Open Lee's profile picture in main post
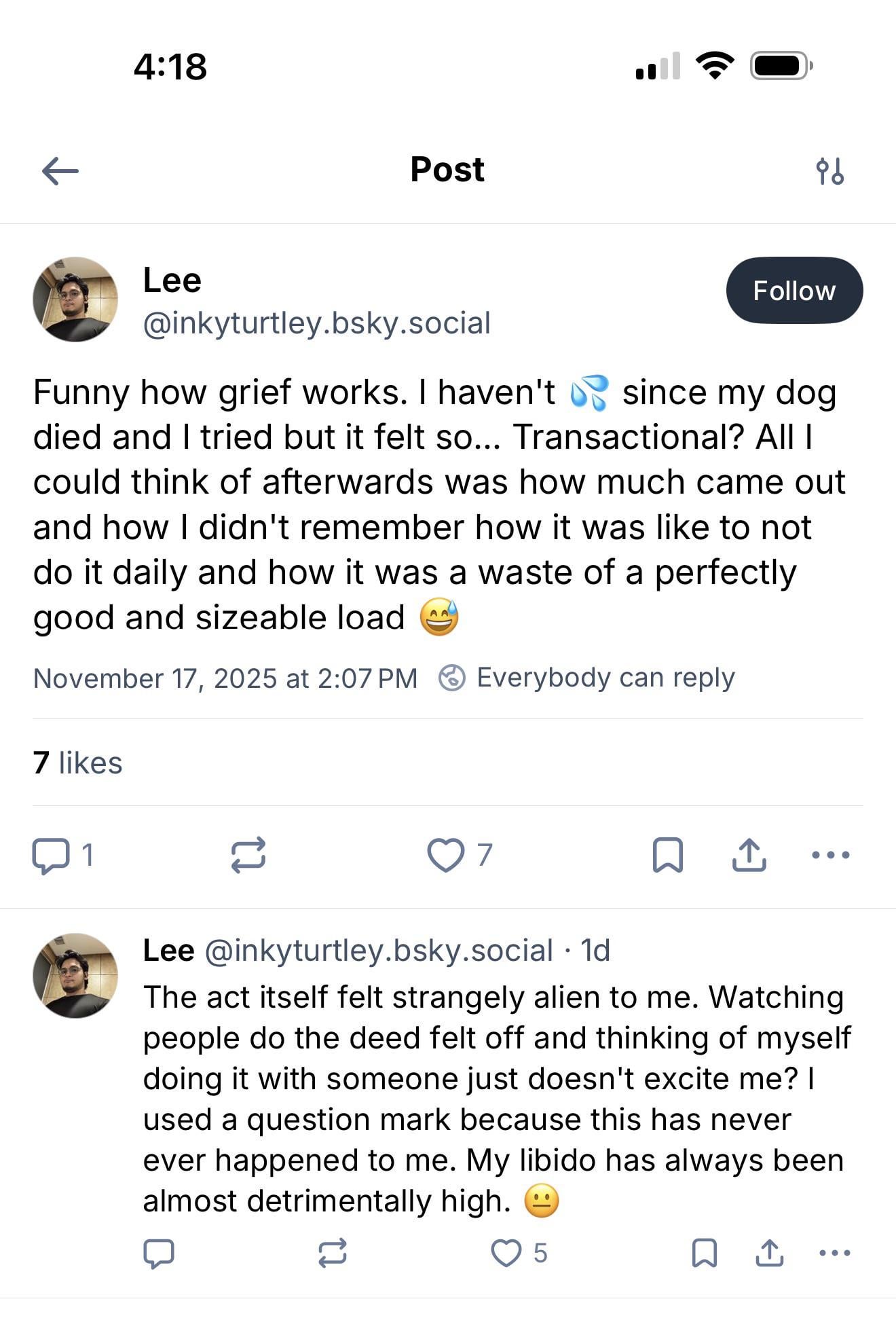Screen dimensions: 896x1333 (75, 299)
